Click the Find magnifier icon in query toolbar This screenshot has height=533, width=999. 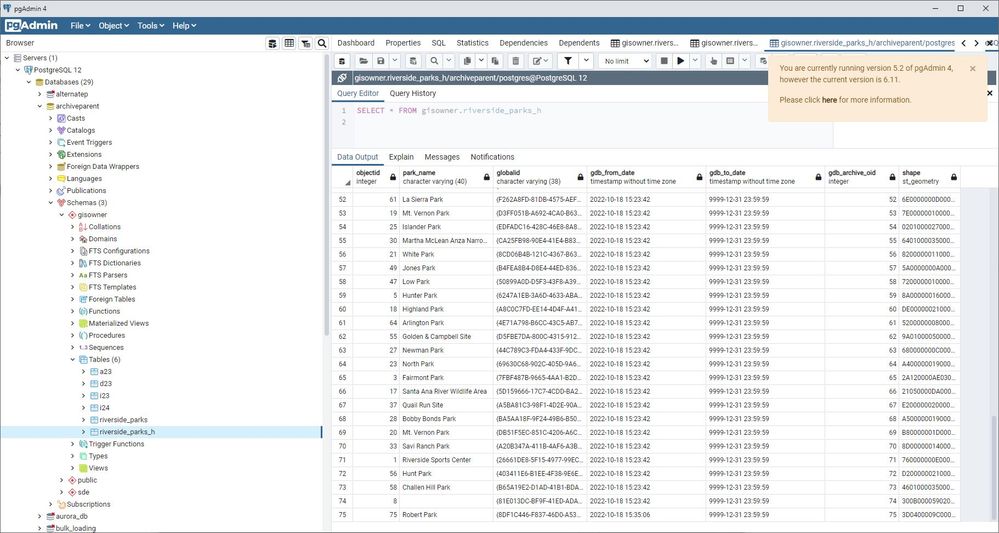(434, 61)
